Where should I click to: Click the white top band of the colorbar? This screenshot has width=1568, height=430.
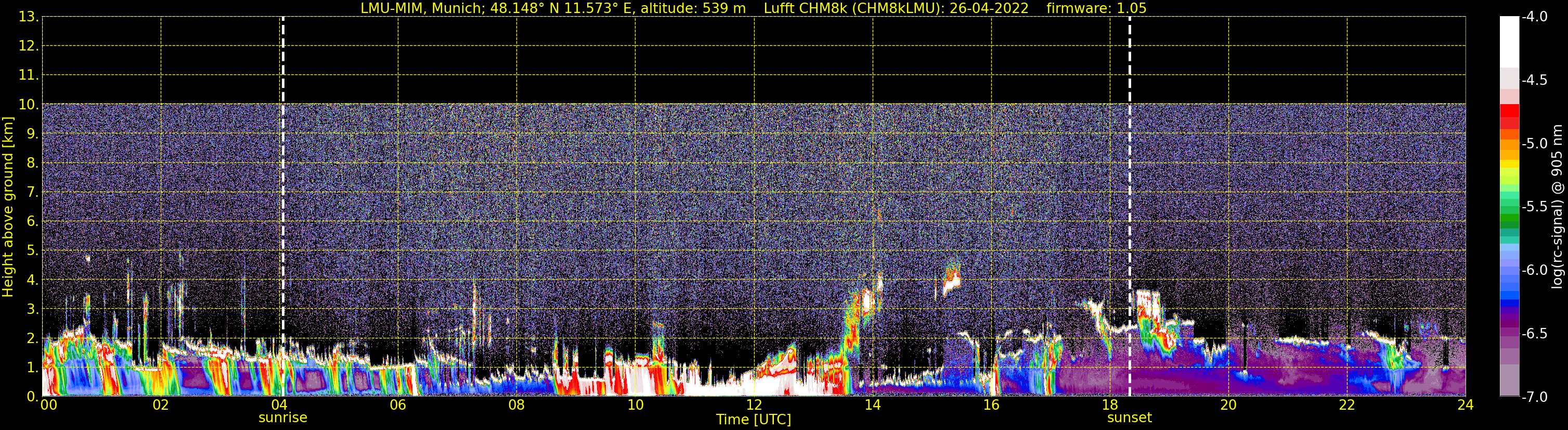click(1510, 42)
